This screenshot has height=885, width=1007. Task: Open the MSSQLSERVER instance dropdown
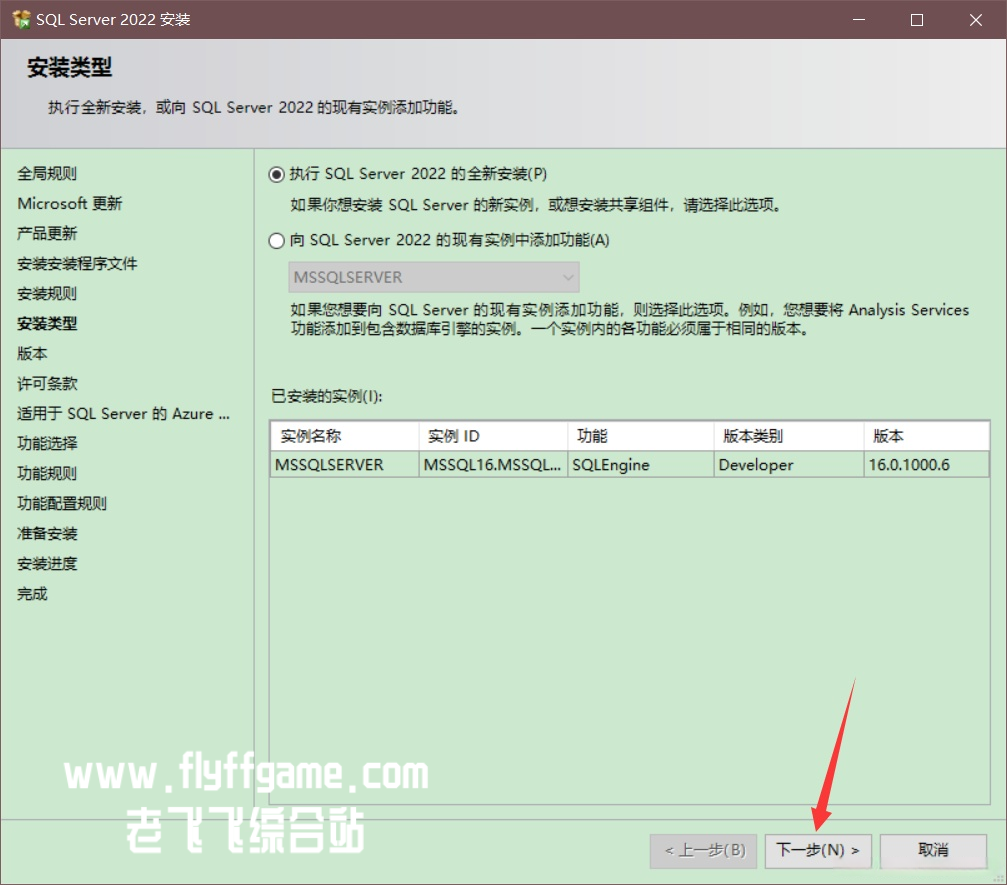433,277
